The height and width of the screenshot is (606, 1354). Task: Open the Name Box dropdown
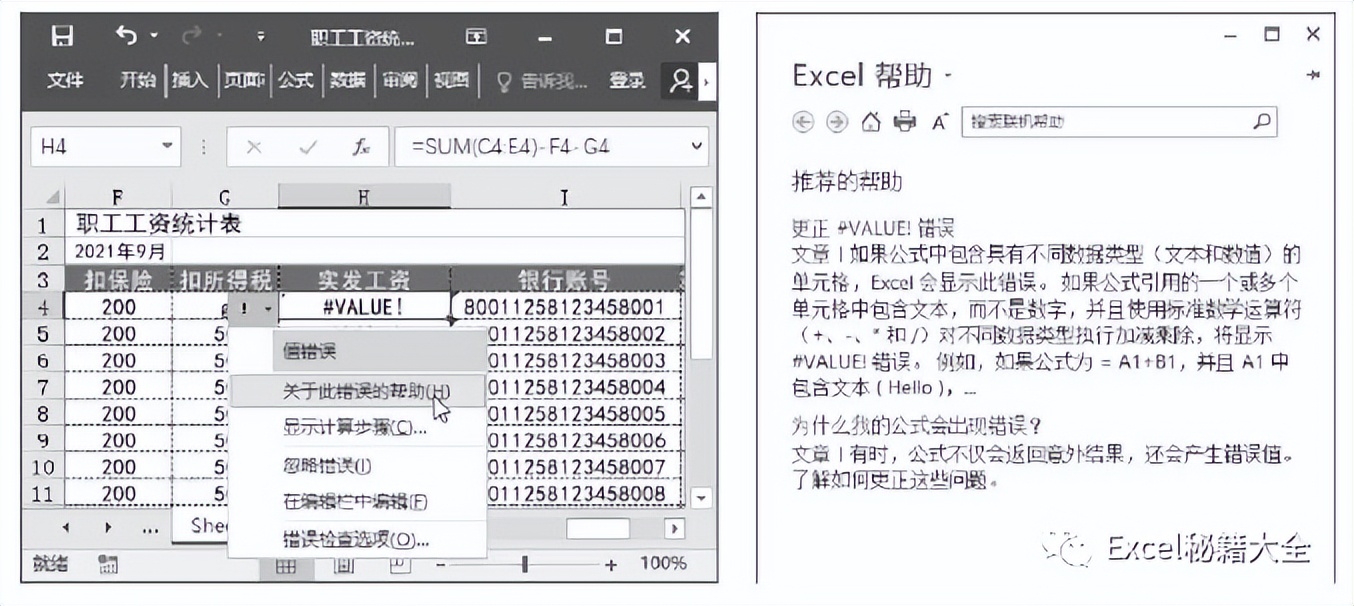coord(167,146)
